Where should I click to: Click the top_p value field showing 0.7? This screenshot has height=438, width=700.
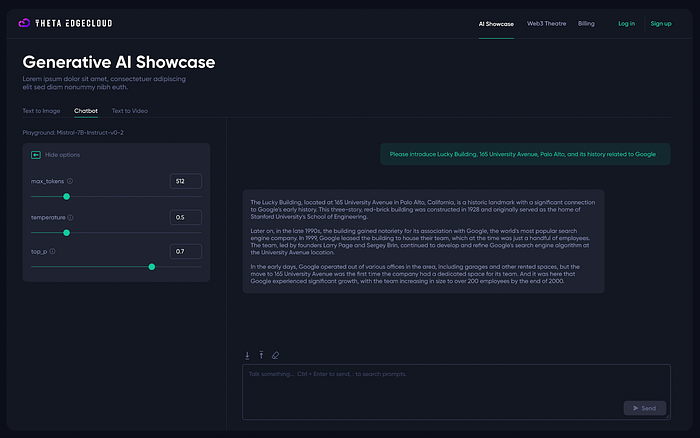click(x=186, y=251)
